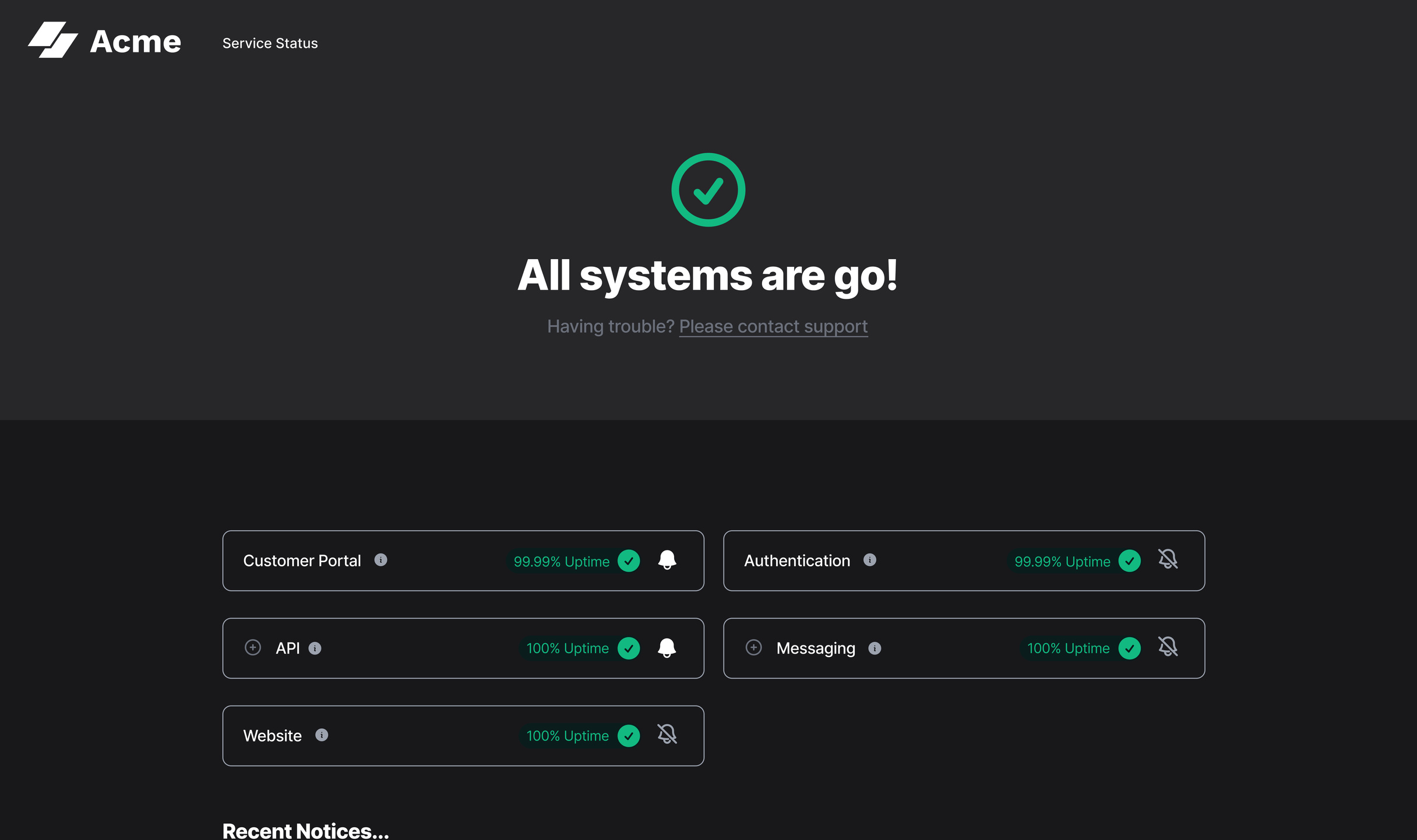
Task: Click the 99.99% Uptime badge for Authentication
Action: point(1062,562)
